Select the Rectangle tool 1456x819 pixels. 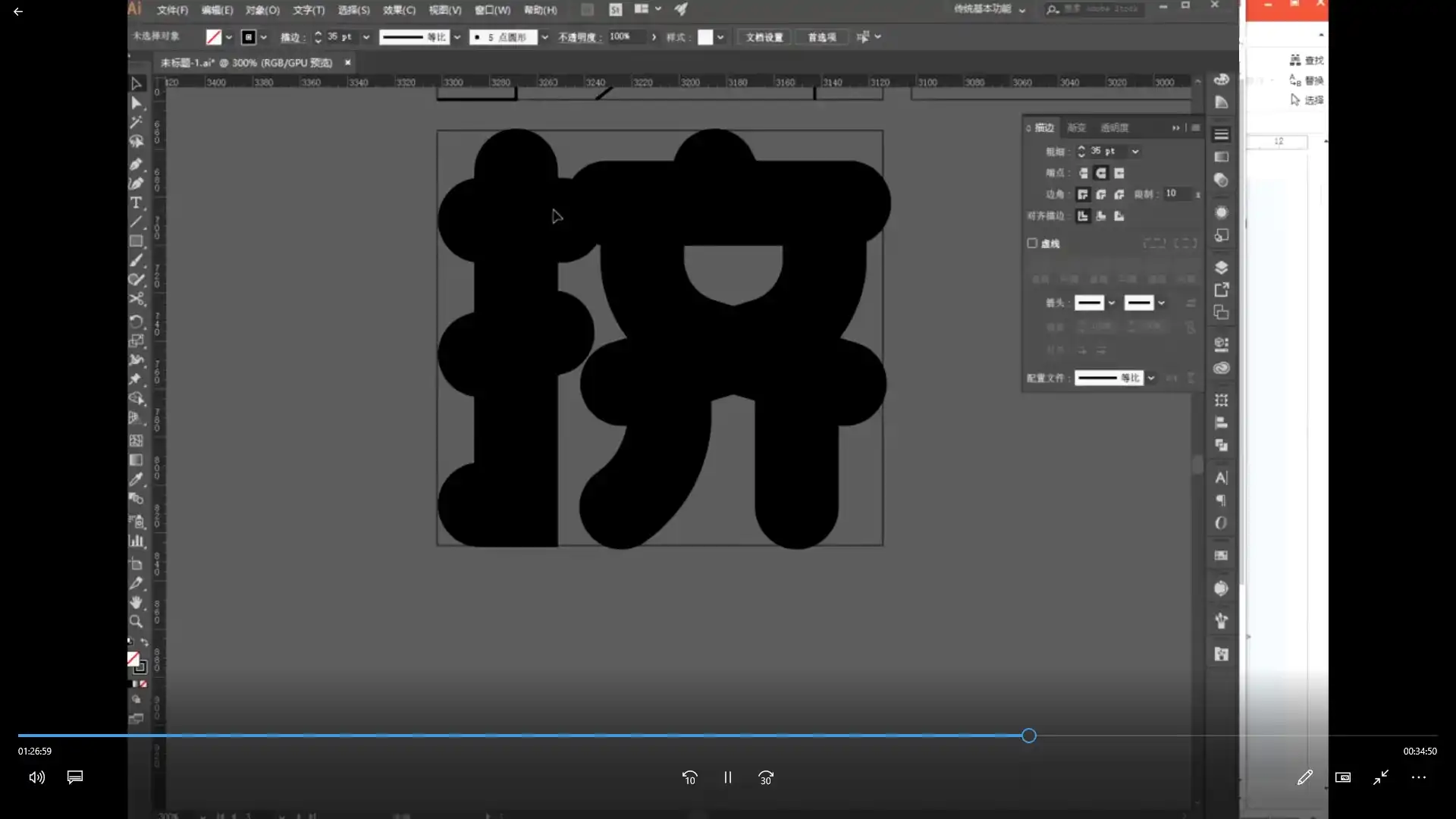pos(136,241)
